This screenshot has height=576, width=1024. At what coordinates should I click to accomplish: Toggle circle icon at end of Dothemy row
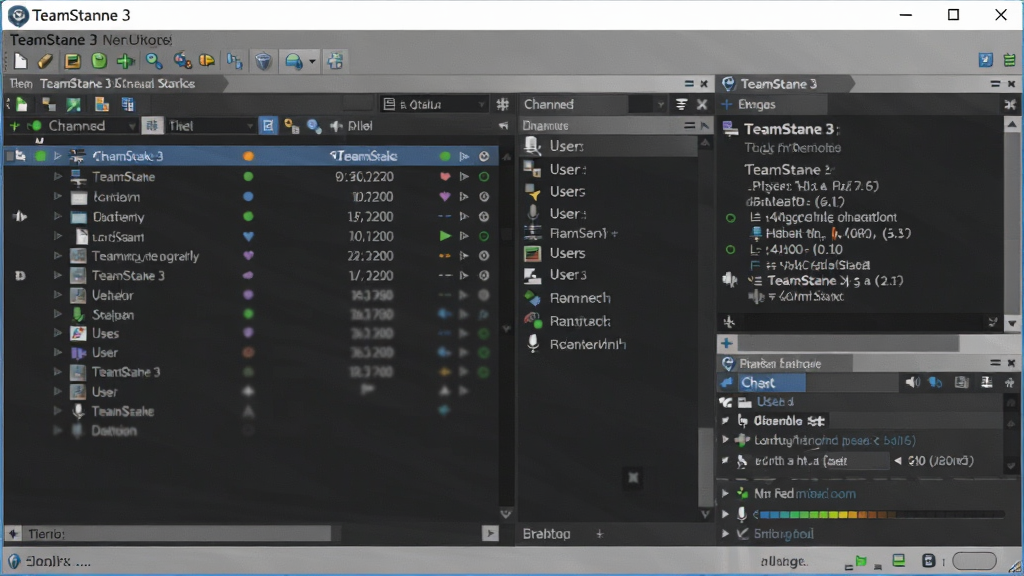click(x=484, y=216)
